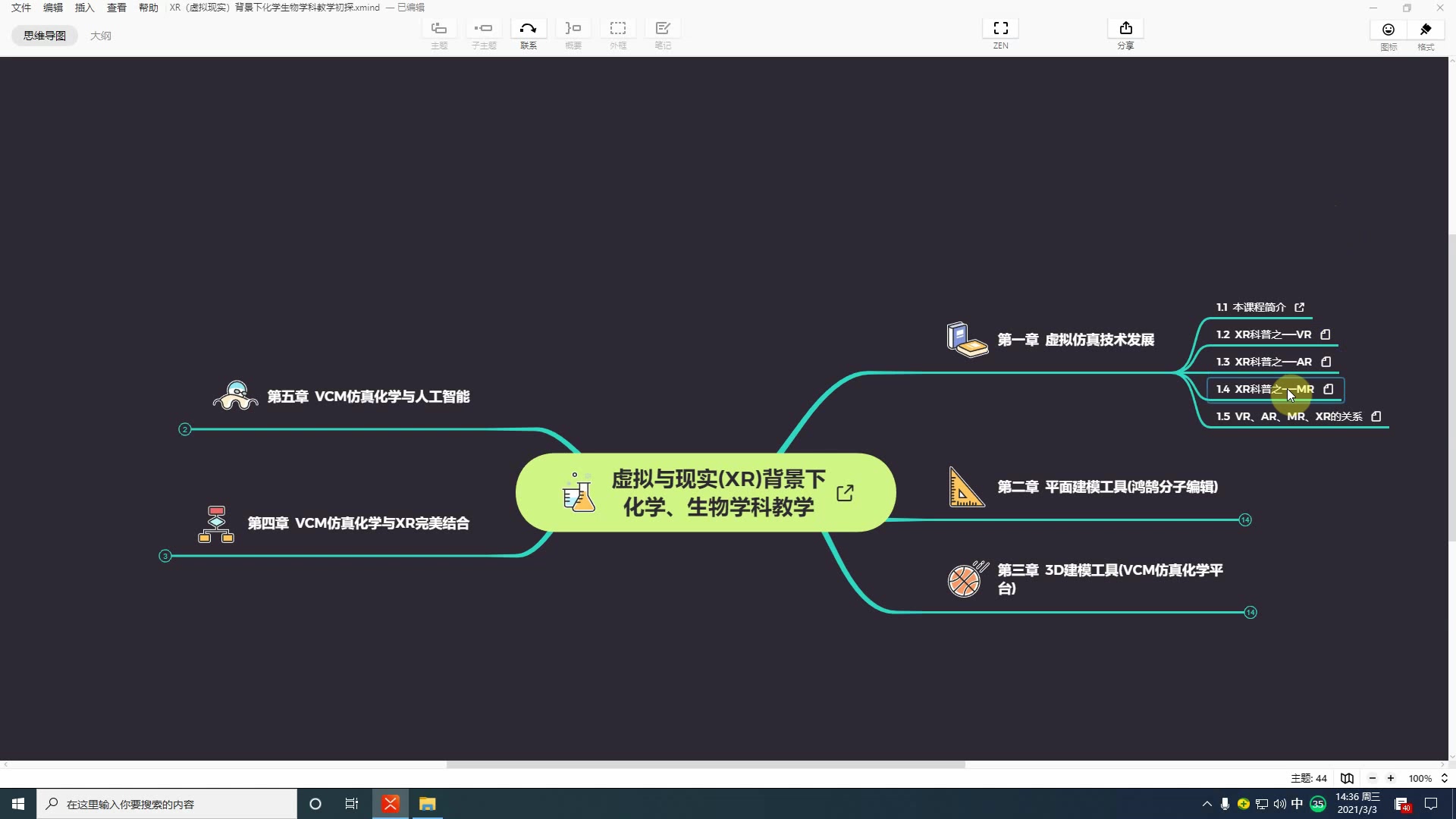Open the 查看 menu

(117, 8)
